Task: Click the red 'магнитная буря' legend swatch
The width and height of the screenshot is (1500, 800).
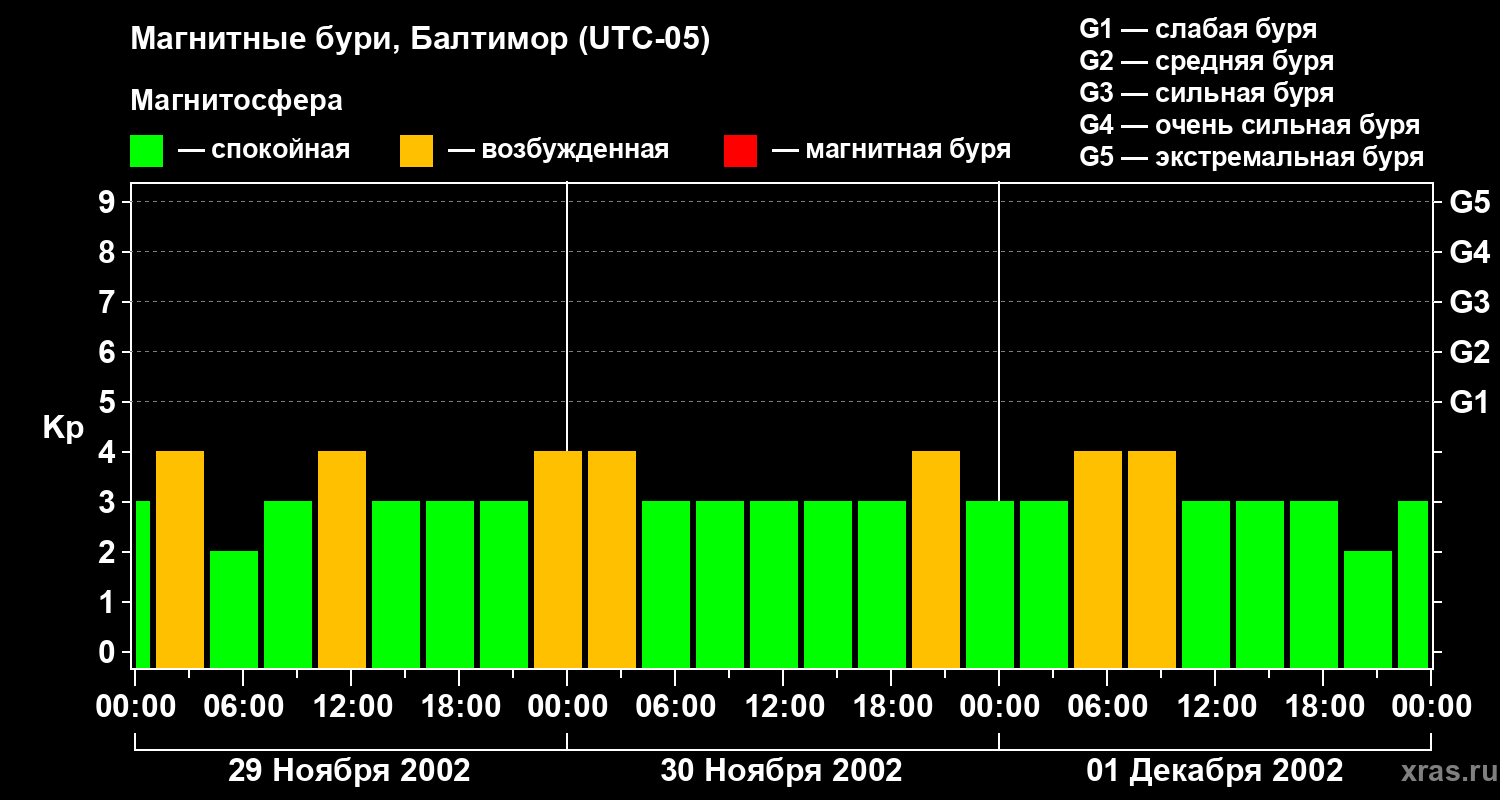Action: point(740,151)
